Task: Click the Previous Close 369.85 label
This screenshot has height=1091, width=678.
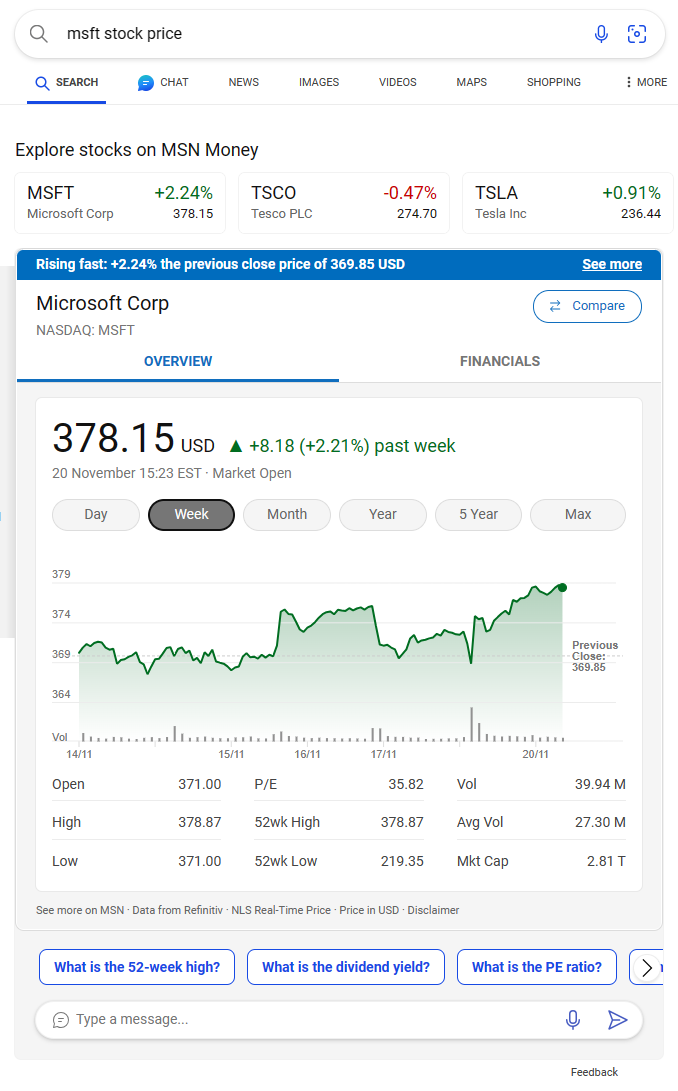Action: (x=594, y=656)
